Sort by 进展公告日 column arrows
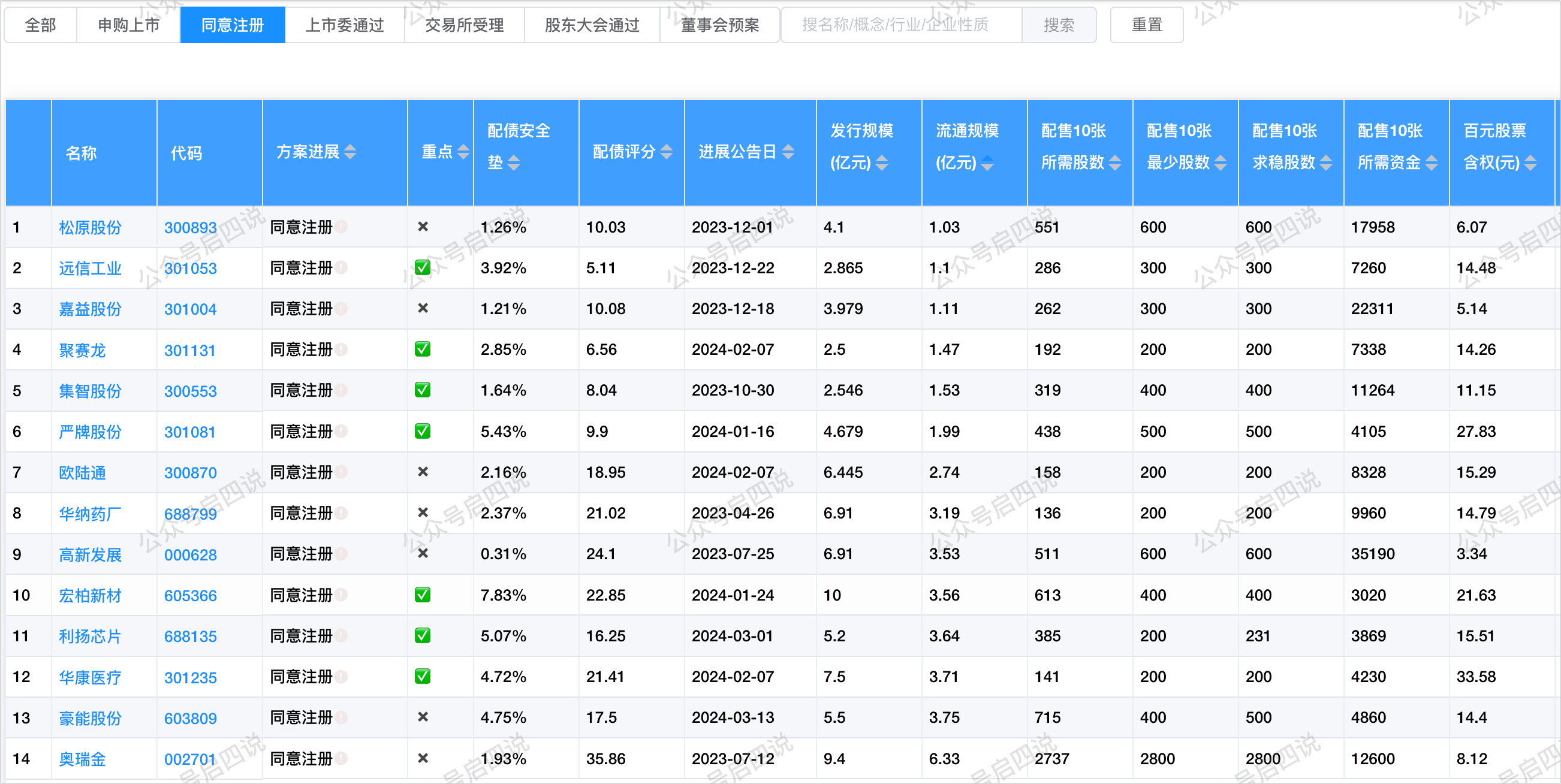This screenshot has height=784, width=1561. tap(788, 152)
